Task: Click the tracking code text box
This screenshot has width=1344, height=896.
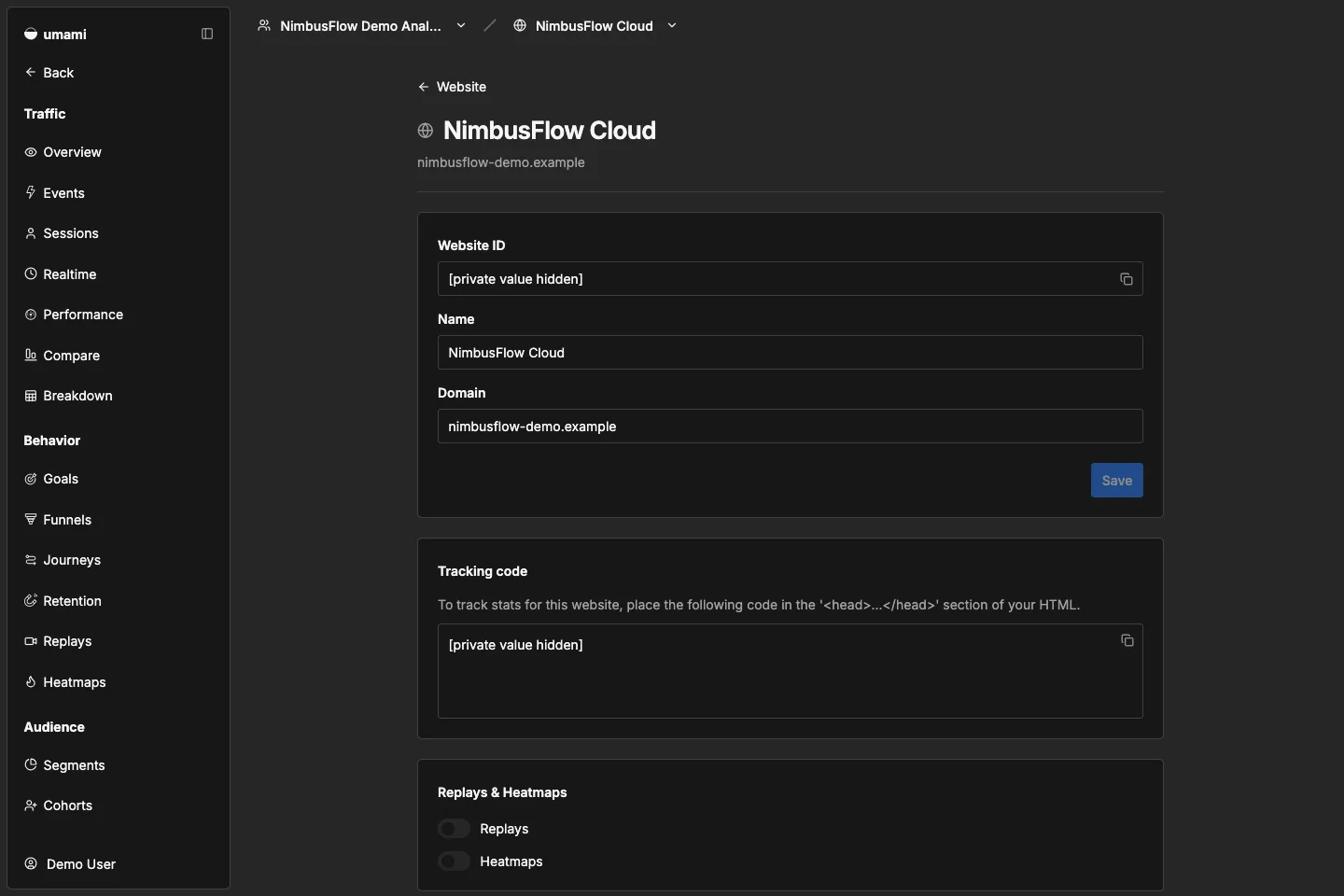Action: (x=791, y=671)
